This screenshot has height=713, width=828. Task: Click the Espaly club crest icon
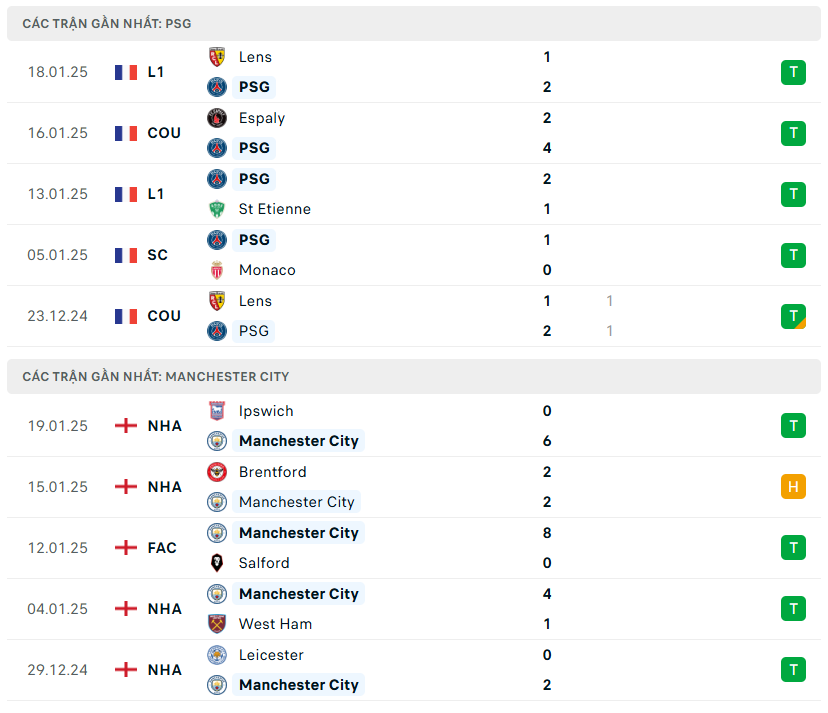coord(217,118)
